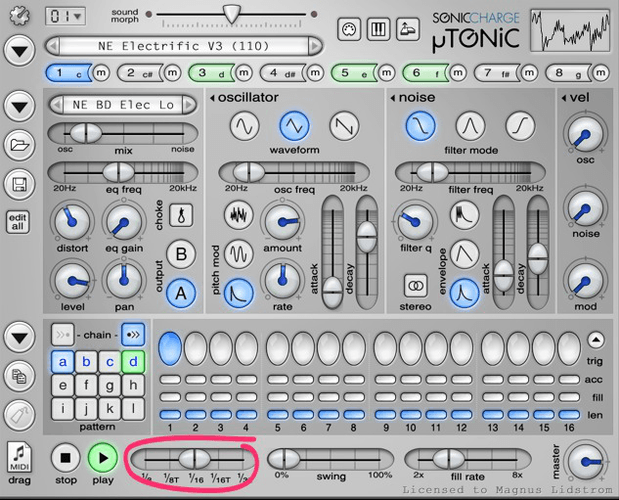This screenshot has height=500, width=619.
Task: Select the noise pitch mod icon
Action: (239, 215)
